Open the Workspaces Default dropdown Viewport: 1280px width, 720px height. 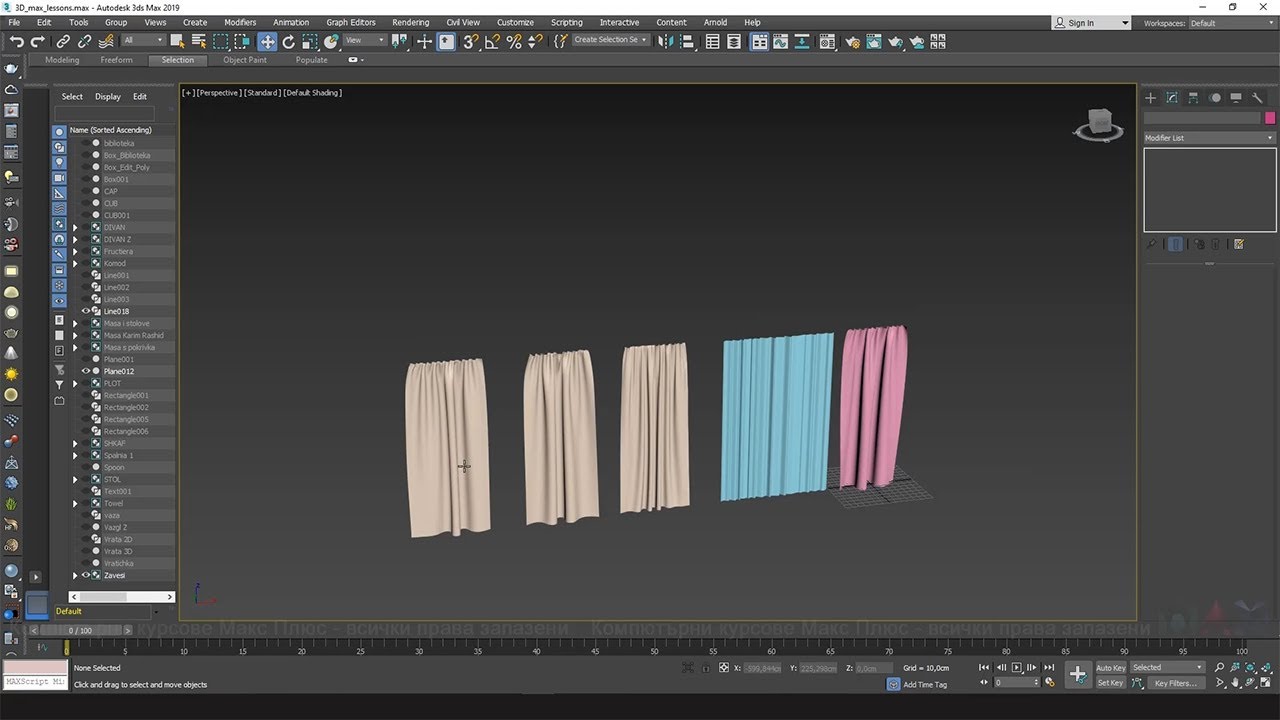point(1231,23)
